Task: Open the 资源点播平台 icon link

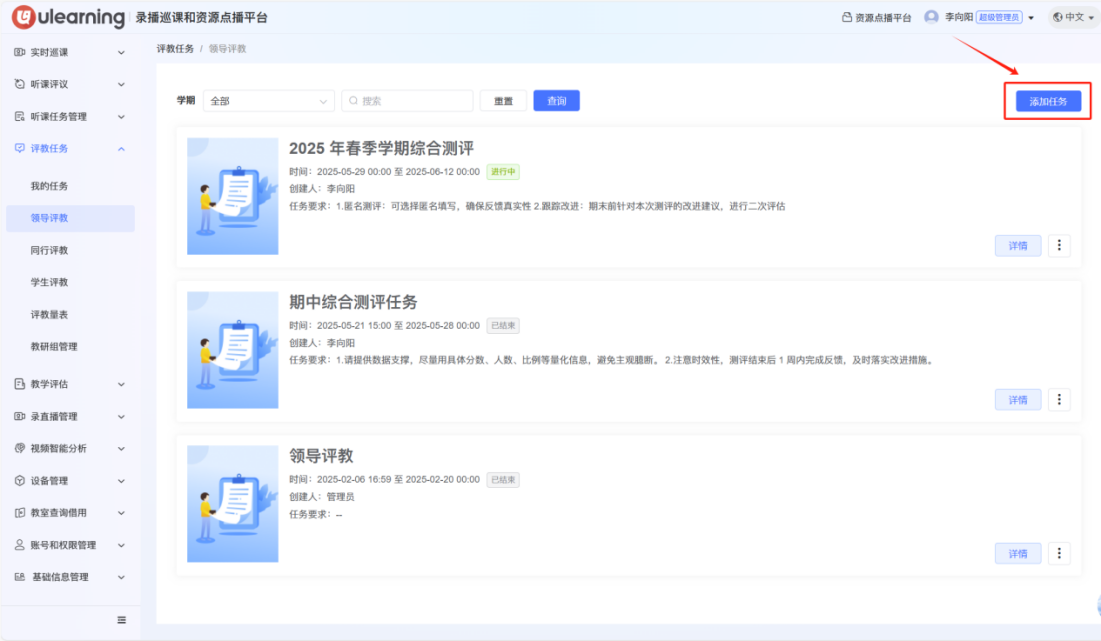Action: click(x=847, y=18)
